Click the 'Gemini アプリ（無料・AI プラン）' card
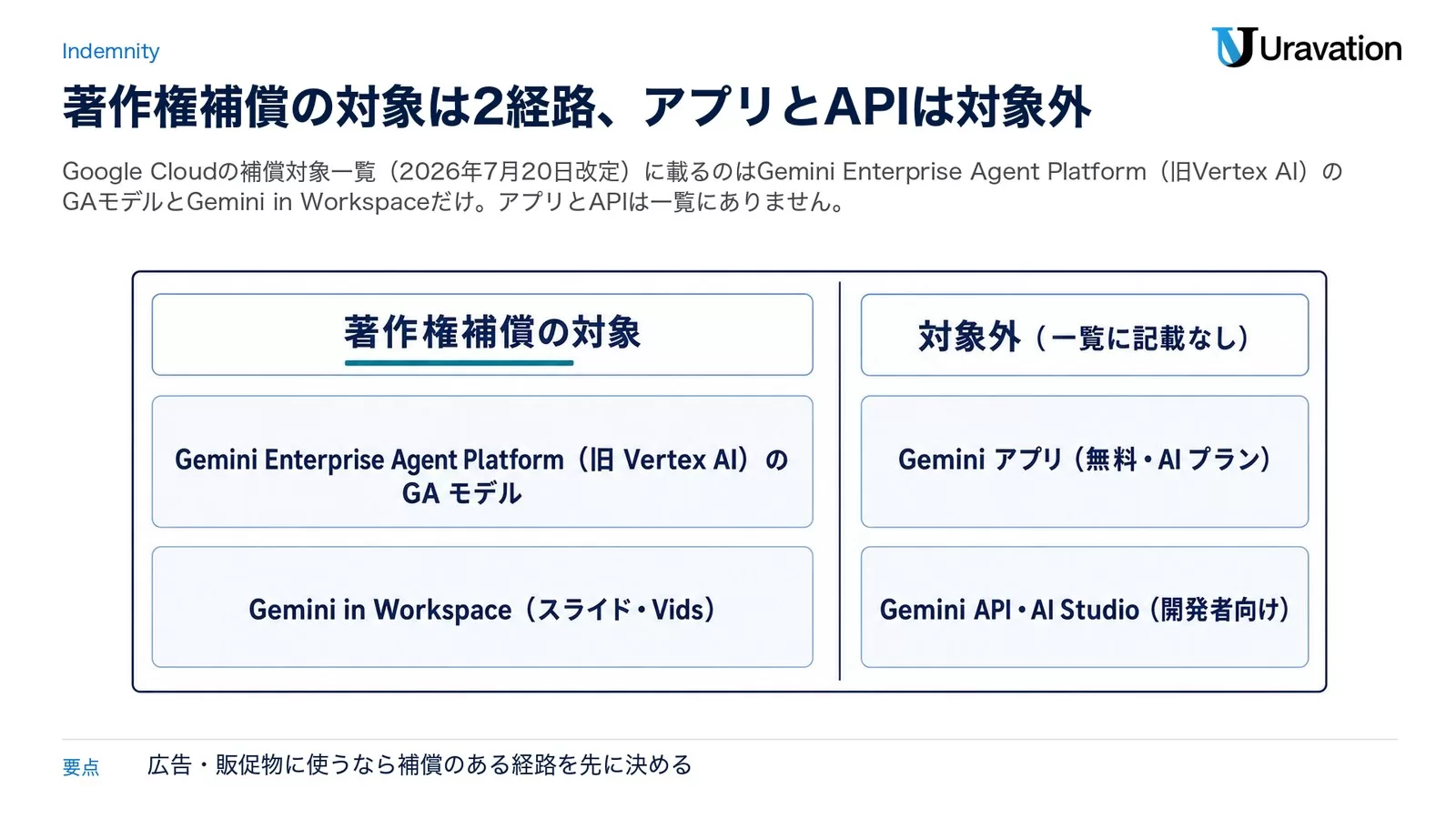Image resolution: width=1456 pixels, height=819 pixels. click(1085, 461)
